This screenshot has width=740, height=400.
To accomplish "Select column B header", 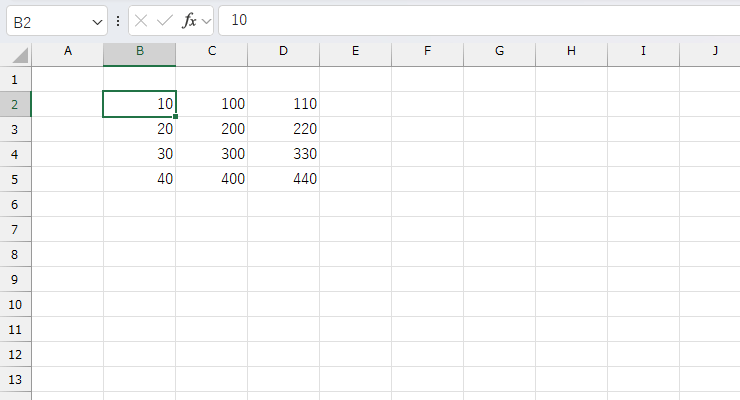I will pos(139,51).
